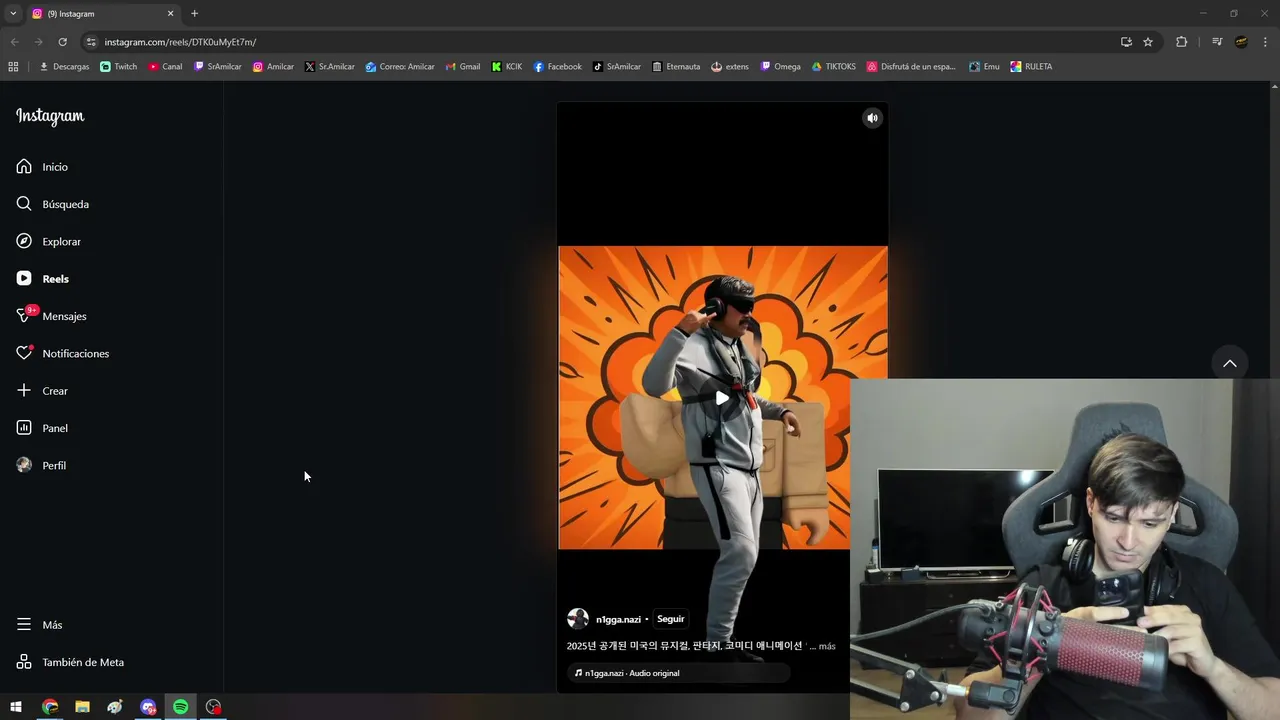Open Facebook bookmark

coord(557,67)
